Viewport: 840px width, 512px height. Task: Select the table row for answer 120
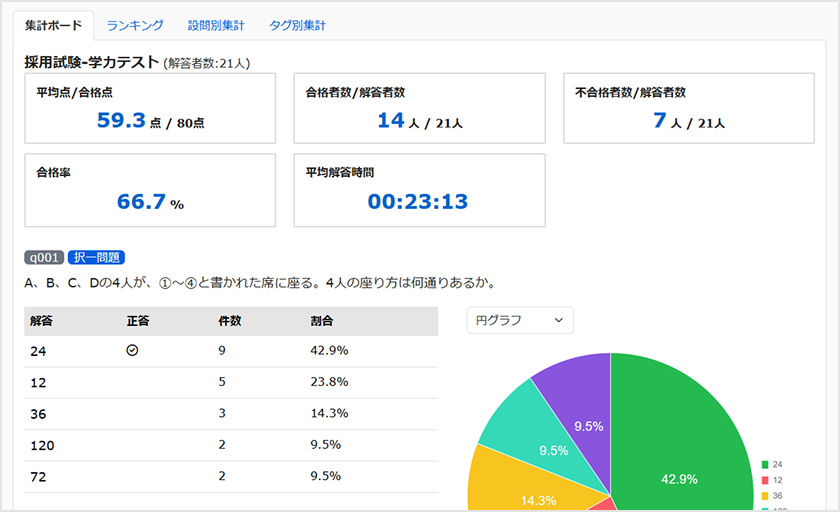click(230, 444)
